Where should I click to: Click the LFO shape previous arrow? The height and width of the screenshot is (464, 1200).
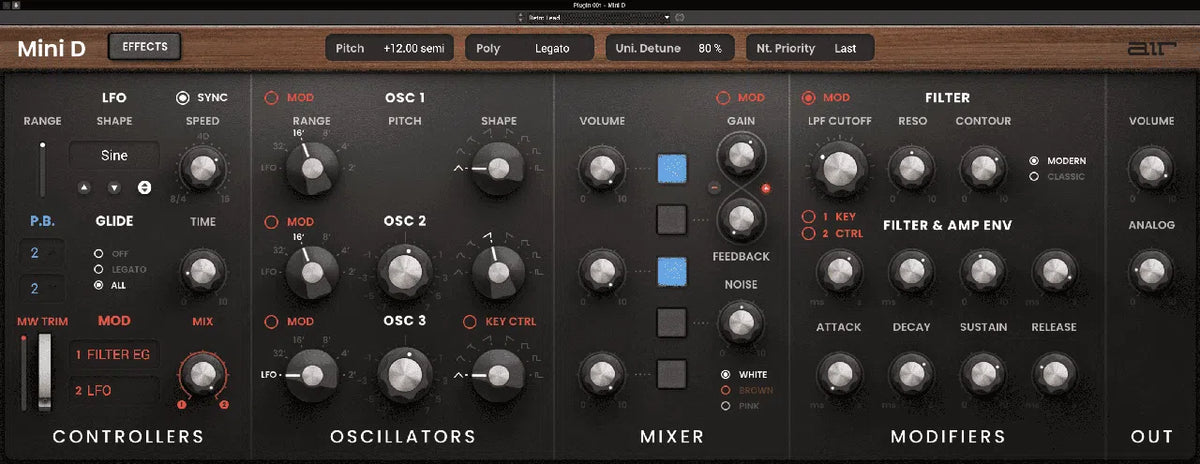point(84,187)
